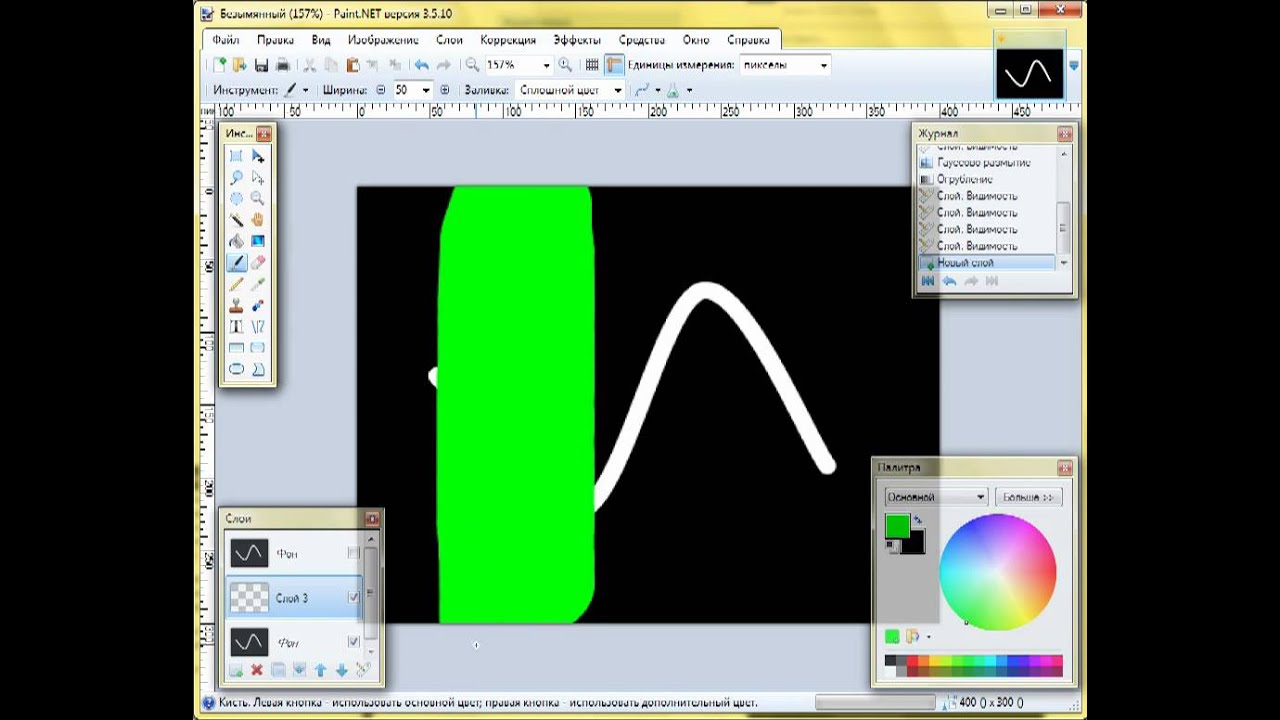Open the Слои menu
1280x720 pixels.
tap(449, 40)
